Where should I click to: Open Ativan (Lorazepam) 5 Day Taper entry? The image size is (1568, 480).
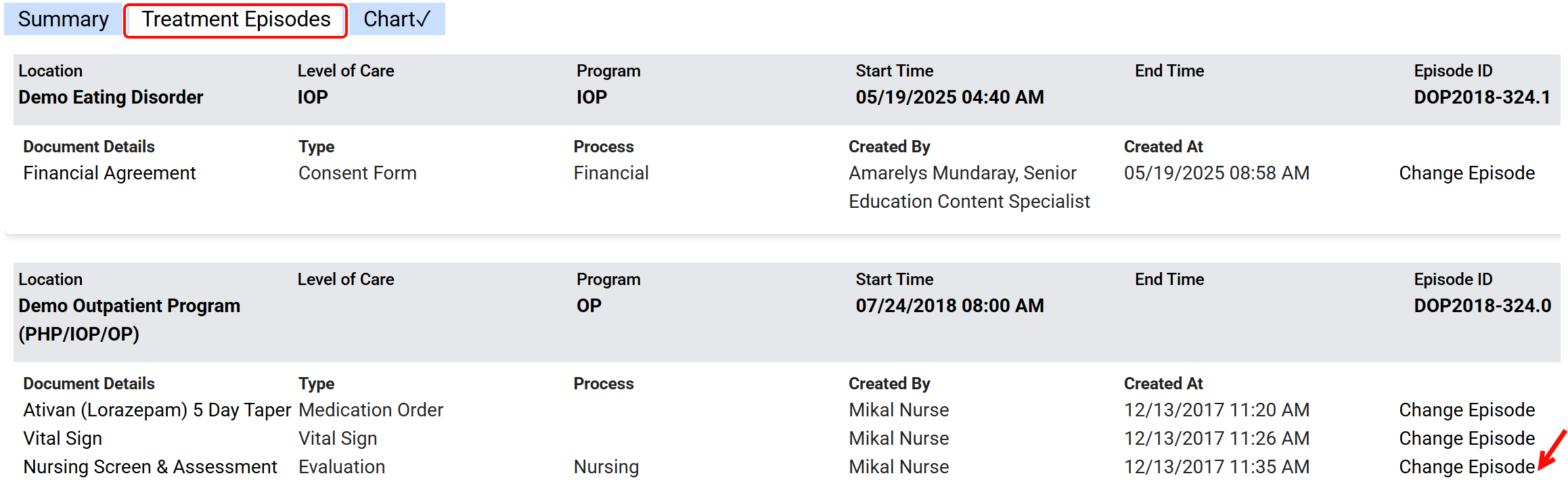click(x=156, y=410)
